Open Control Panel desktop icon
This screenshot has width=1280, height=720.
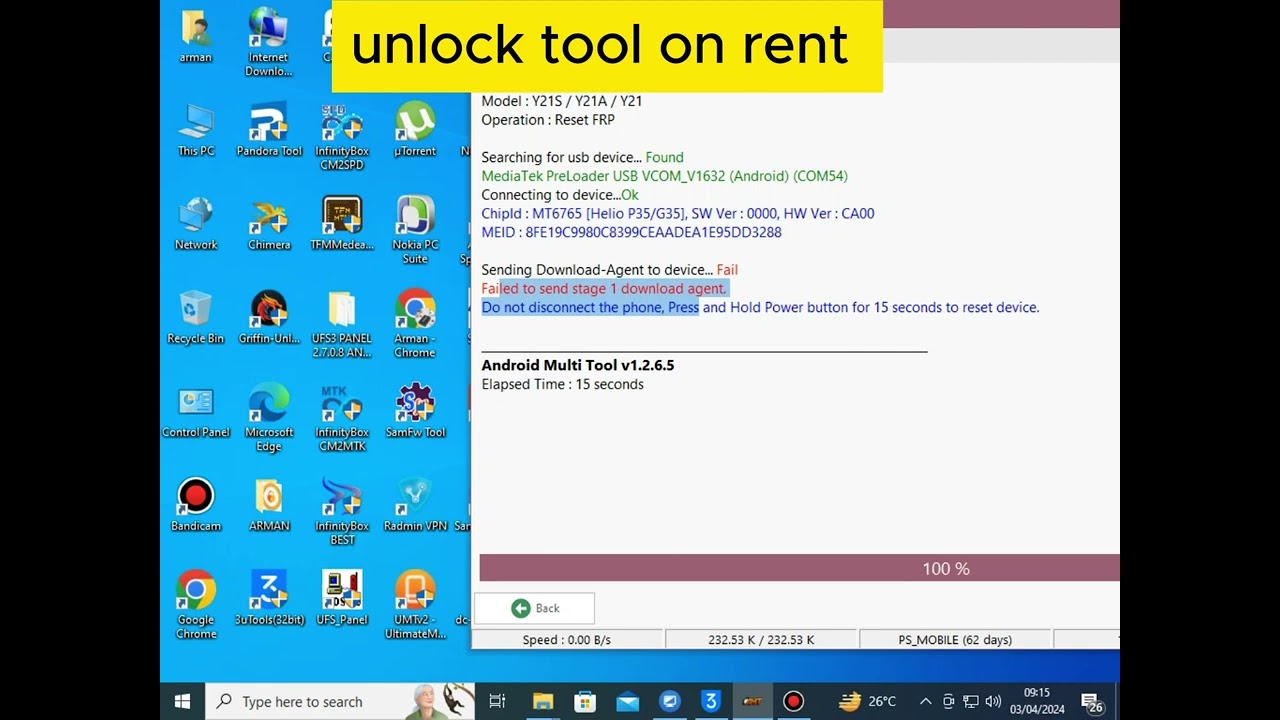196,412
